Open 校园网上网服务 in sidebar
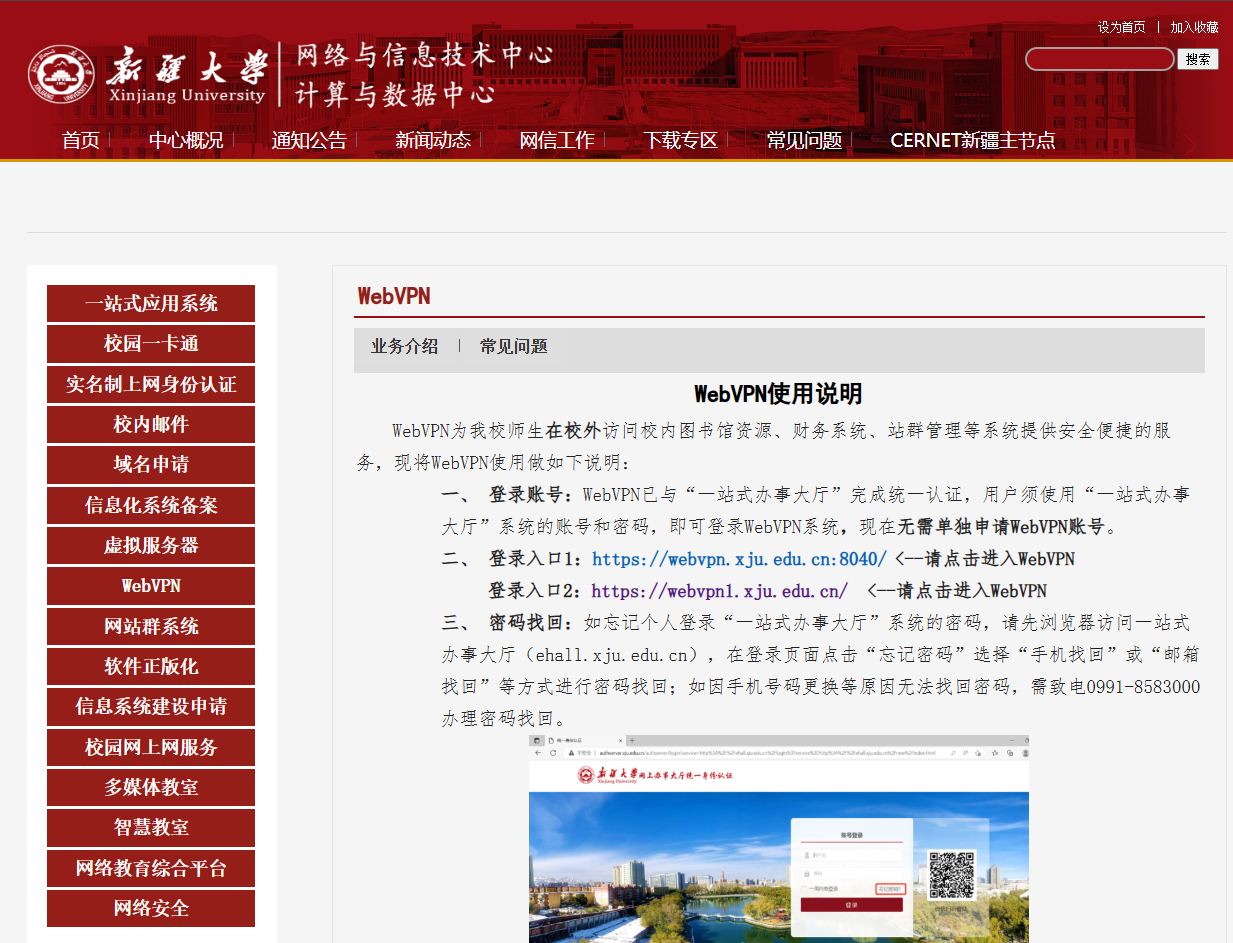The image size is (1233, 943). (151, 747)
